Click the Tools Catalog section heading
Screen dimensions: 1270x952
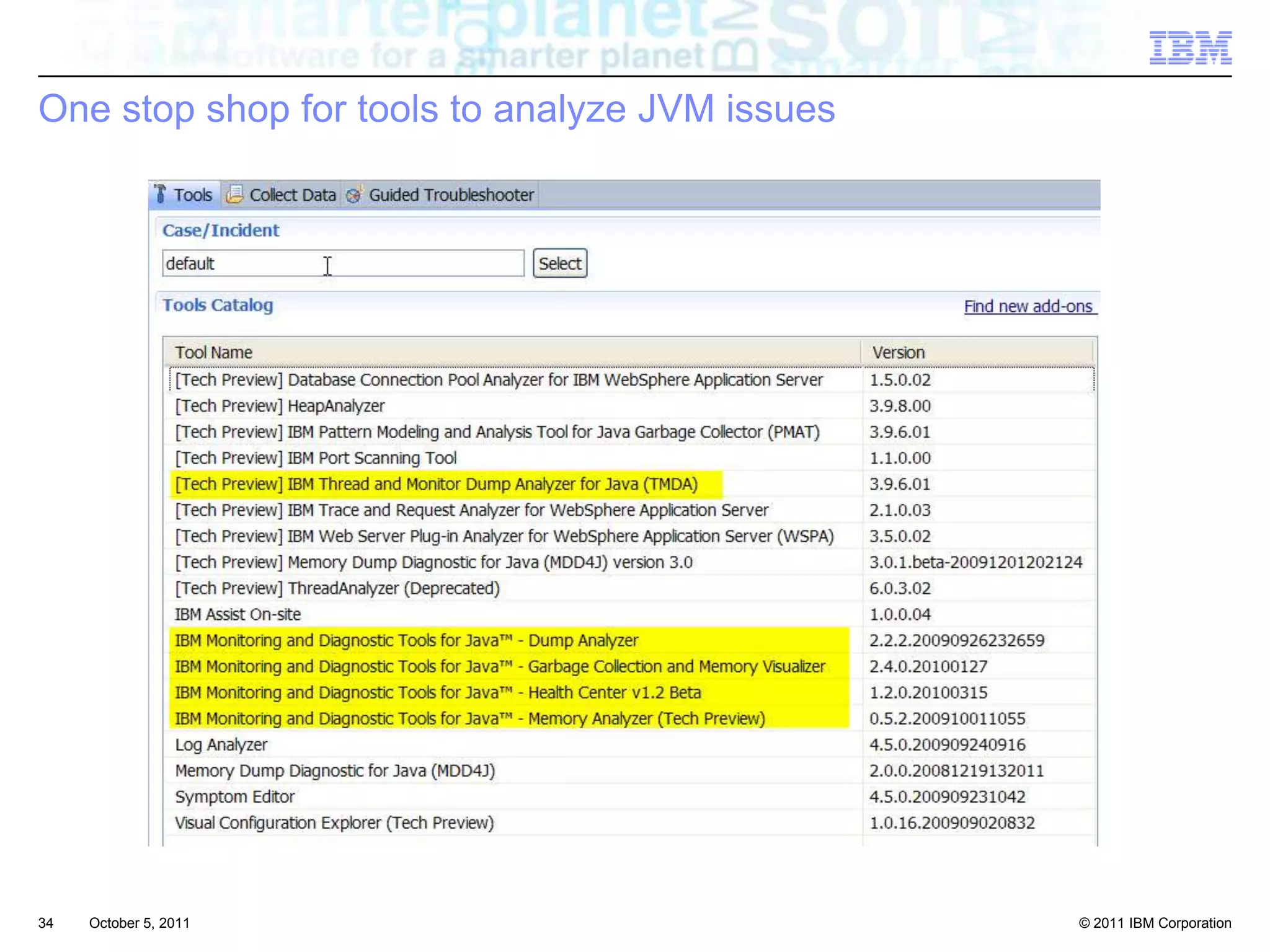pos(218,305)
